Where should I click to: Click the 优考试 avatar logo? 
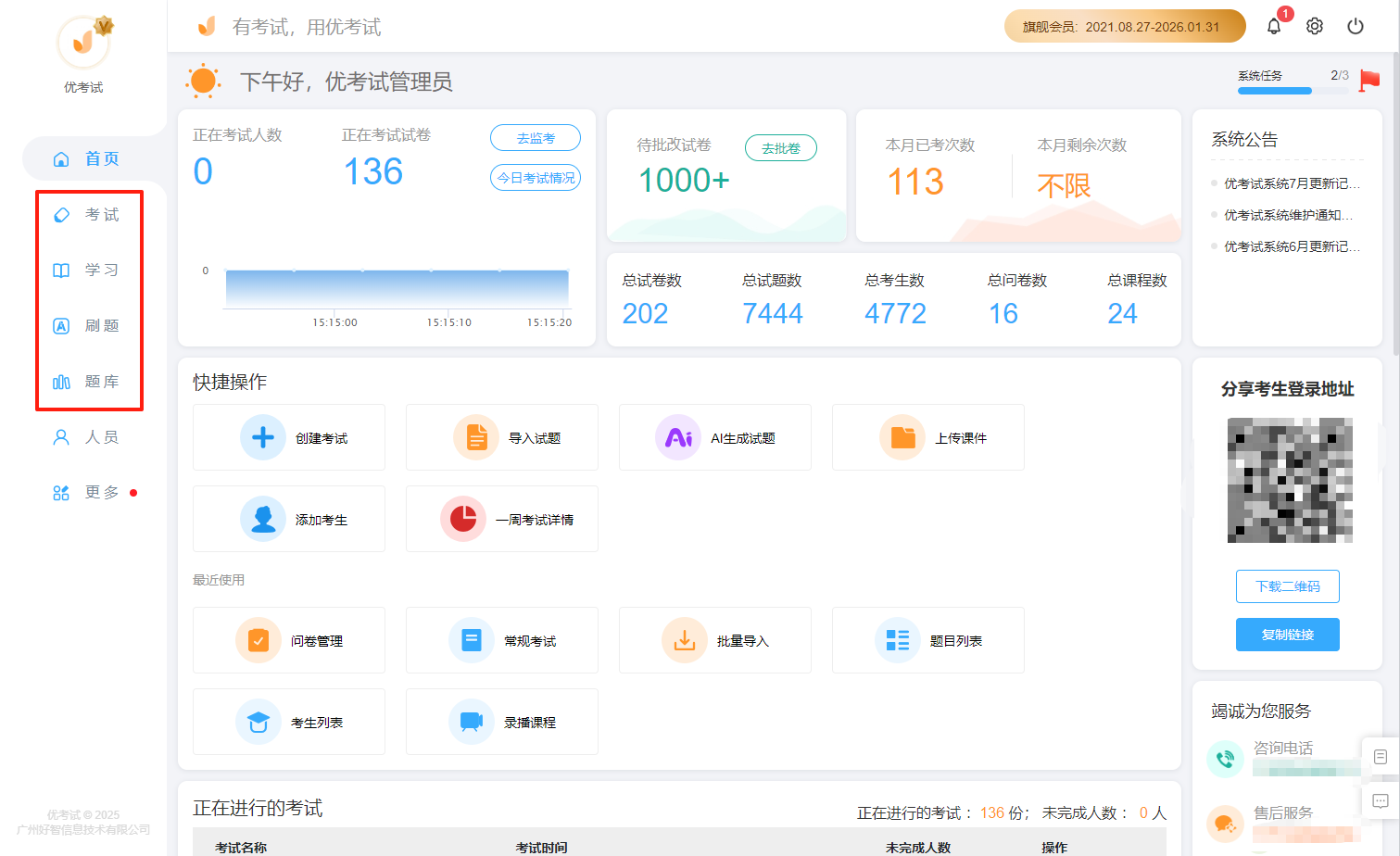(x=83, y=42)
